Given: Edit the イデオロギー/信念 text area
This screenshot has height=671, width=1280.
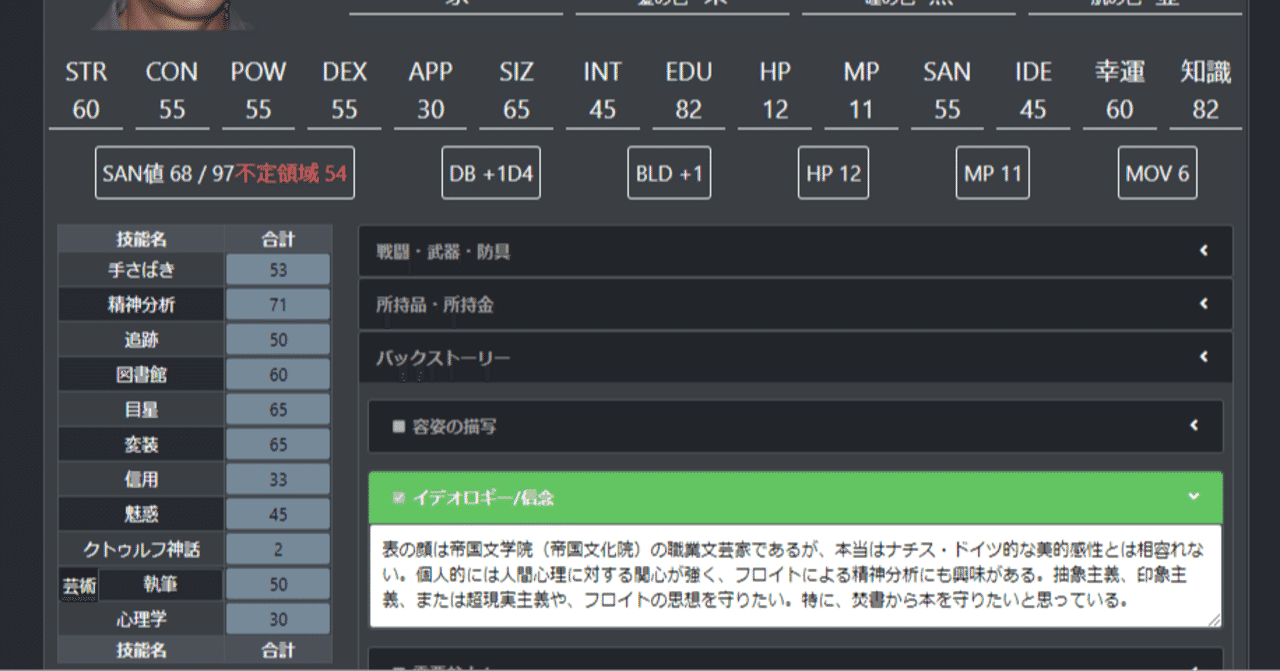Looking at the screenshot, I should click(795, 576).
